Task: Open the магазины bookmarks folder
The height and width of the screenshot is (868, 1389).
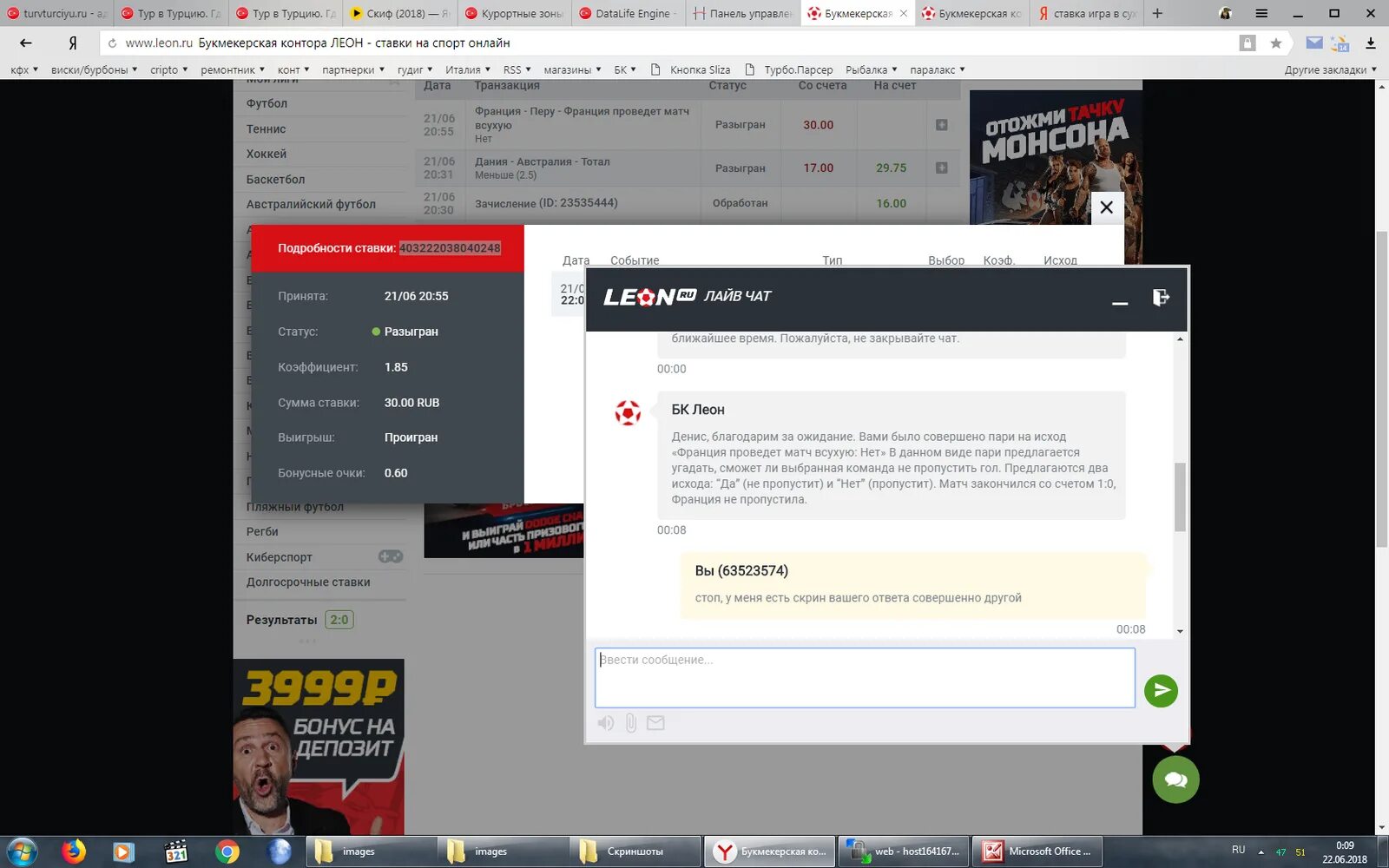Action: pos(572,69)
